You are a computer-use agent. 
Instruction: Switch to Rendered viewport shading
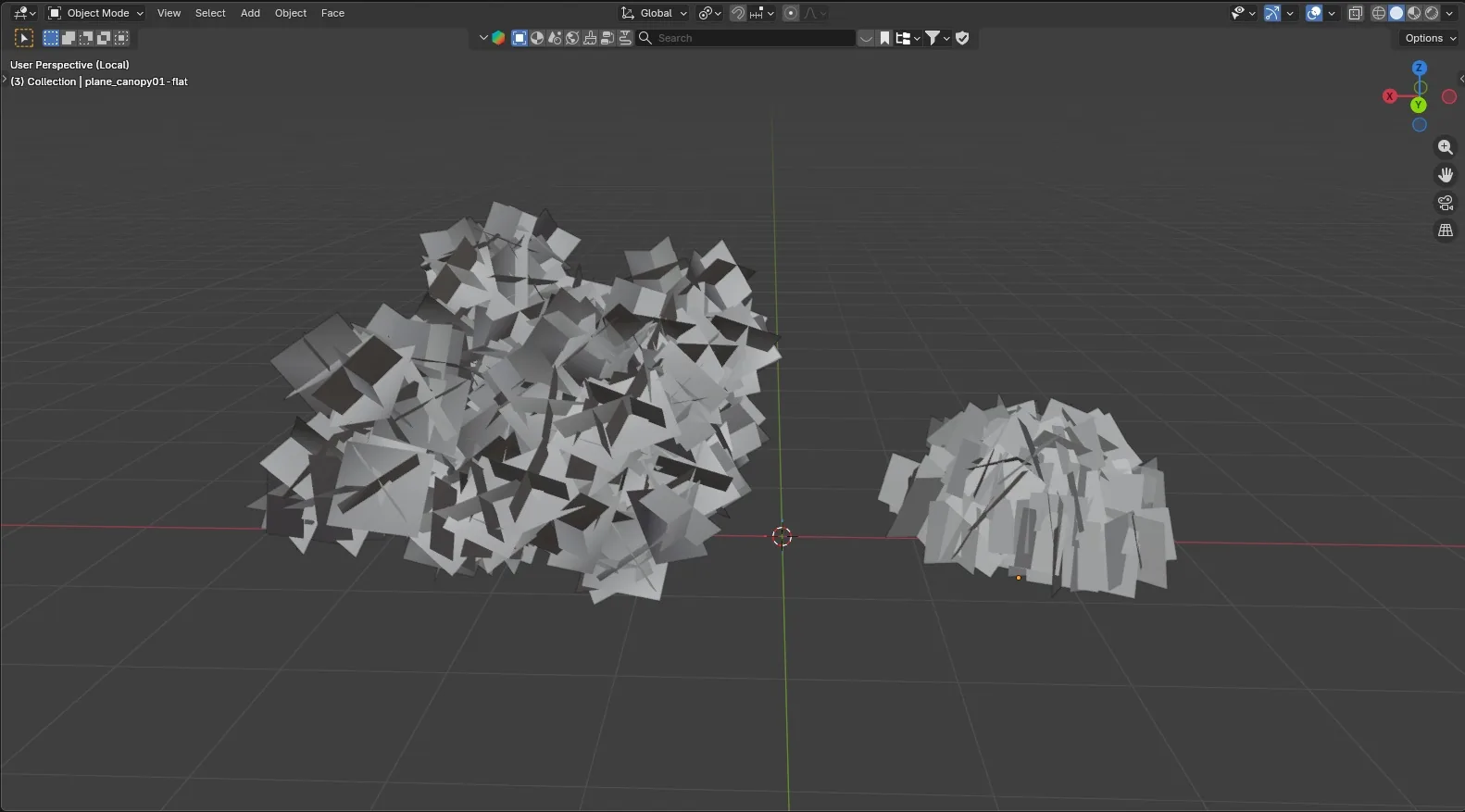coord(1432,13)
